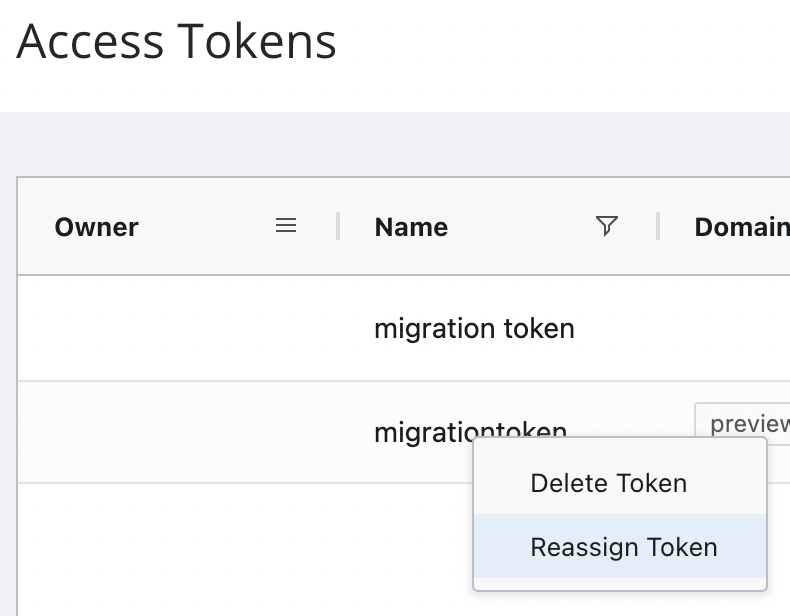This screenshot has height=616, width=790.
Task: Select the "migration token" name cell
Action: coord(474,329)
